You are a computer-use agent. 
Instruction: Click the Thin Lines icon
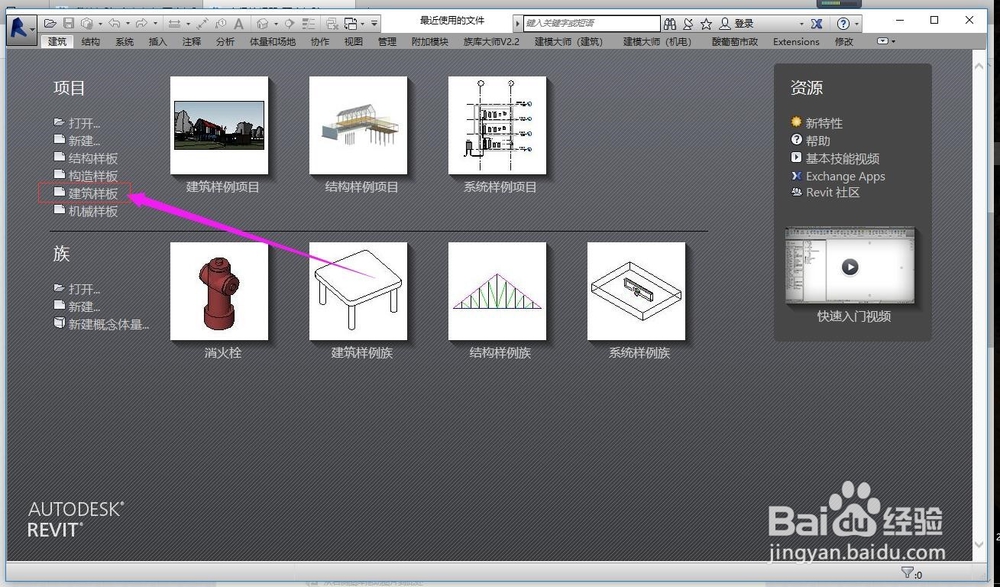[309, 24]
